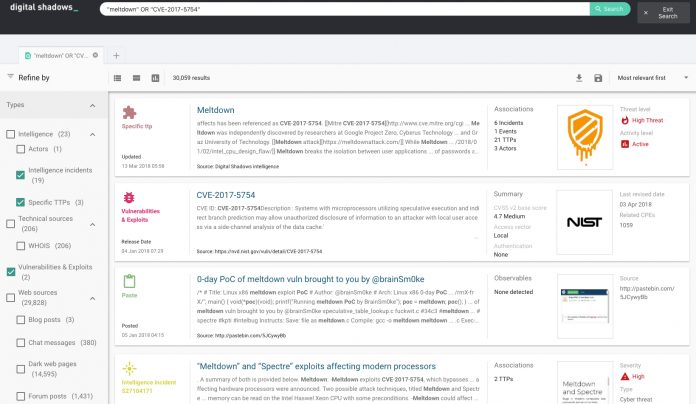Click the Intelligence incident sun icon
This screenshot has width=696, height=404.
point(129,368)
